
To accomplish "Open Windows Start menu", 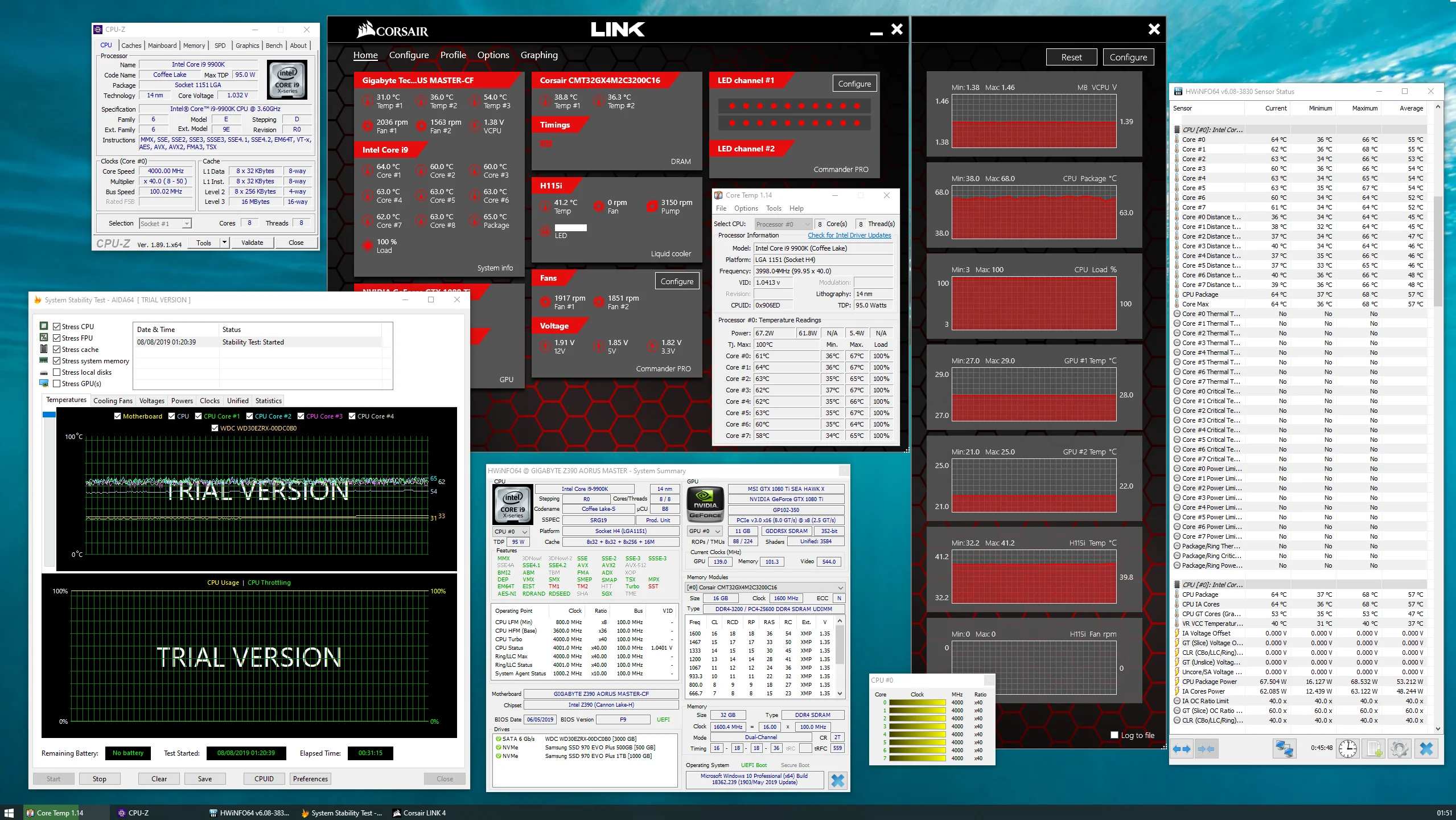I will click(x=9, y=813).
